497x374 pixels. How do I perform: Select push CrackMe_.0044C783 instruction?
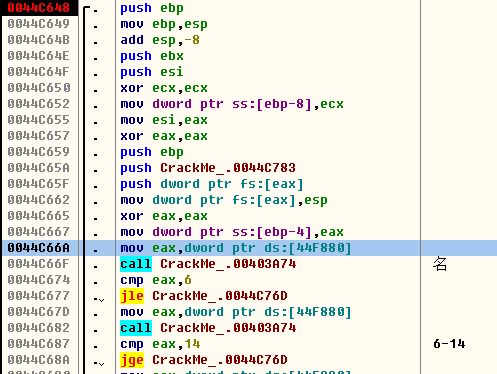(x=208, y=168)
